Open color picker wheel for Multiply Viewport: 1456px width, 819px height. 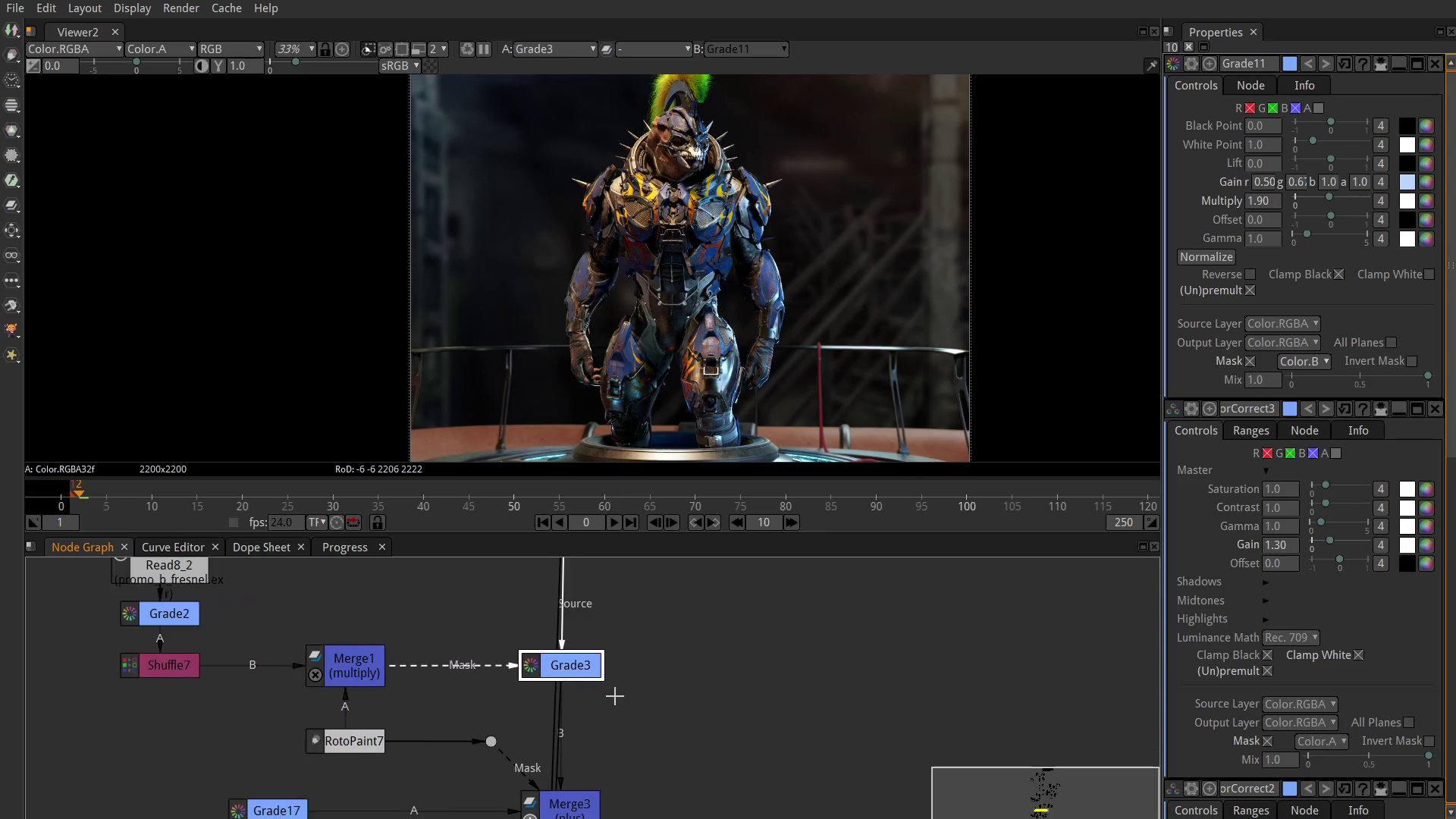(1426, 201)
